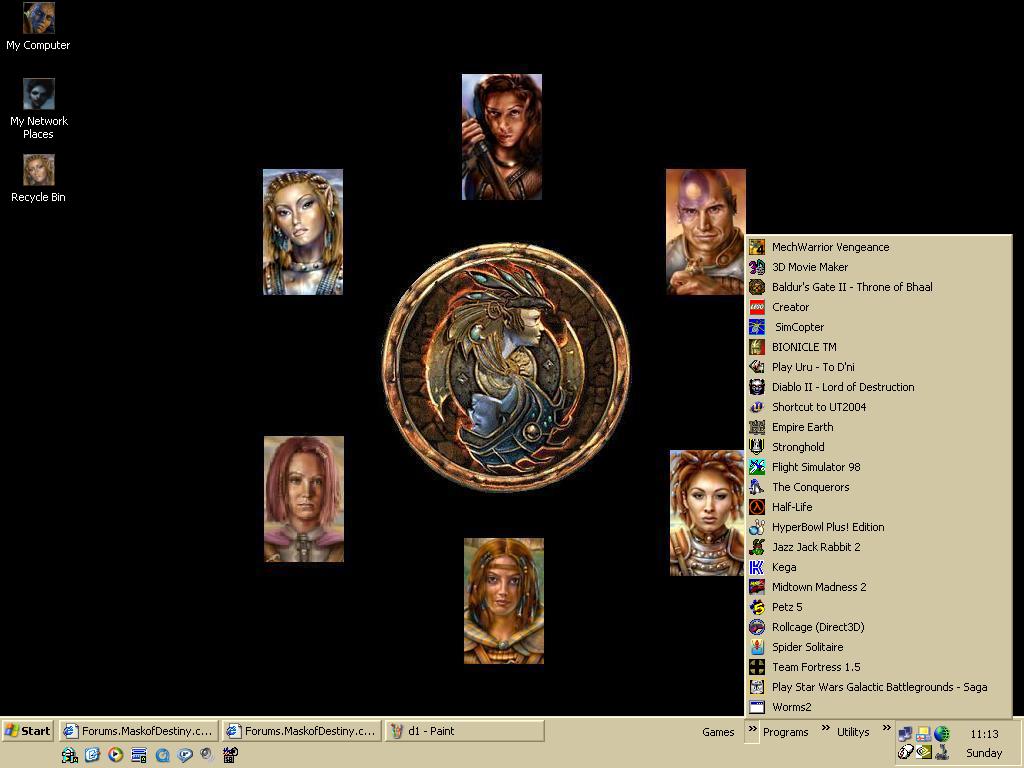The height and width of the screenshot is (768, 1024).
Task: Click the Team Fortress 1.5 crosshair icon
Action: pyautogui.click(x=757, y=667)
